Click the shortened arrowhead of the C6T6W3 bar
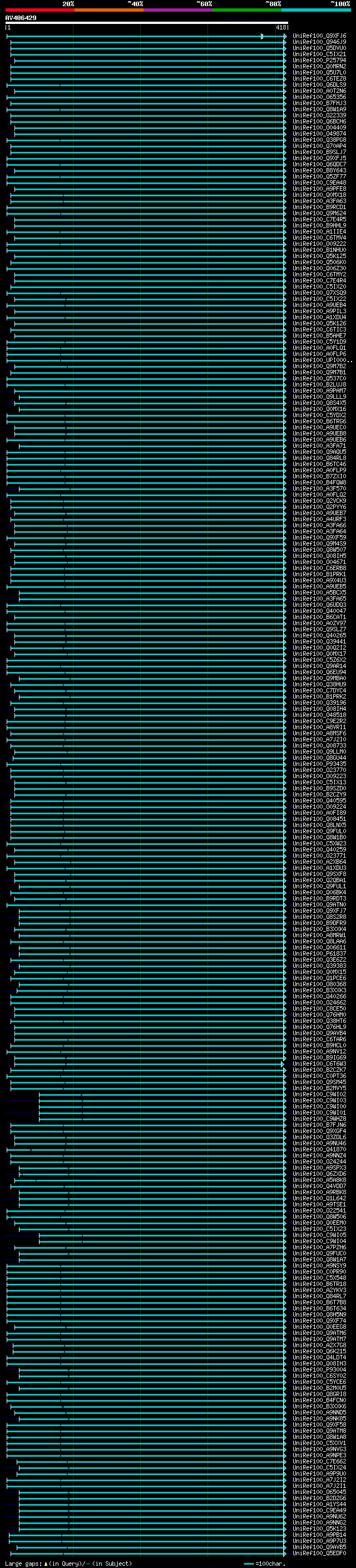The width and height of the screenshot is (356, 1568). pyautogui.click(x=283, y=1064)
